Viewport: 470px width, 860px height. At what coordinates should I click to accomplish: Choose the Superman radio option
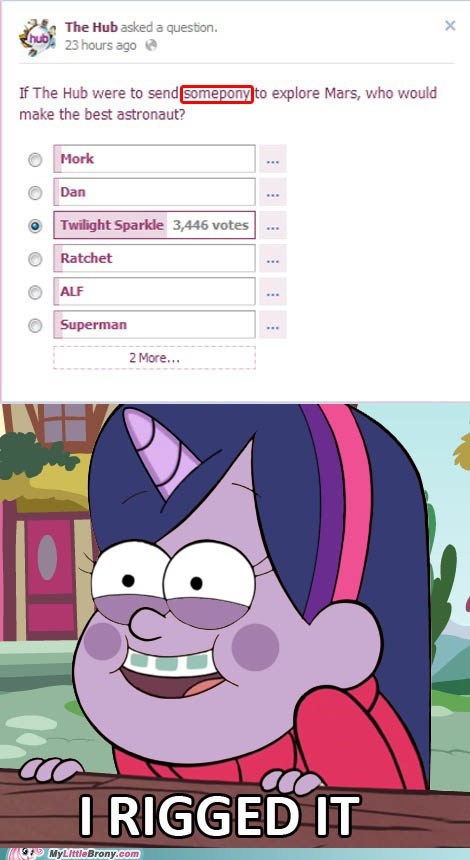click(x=35, y=326)
